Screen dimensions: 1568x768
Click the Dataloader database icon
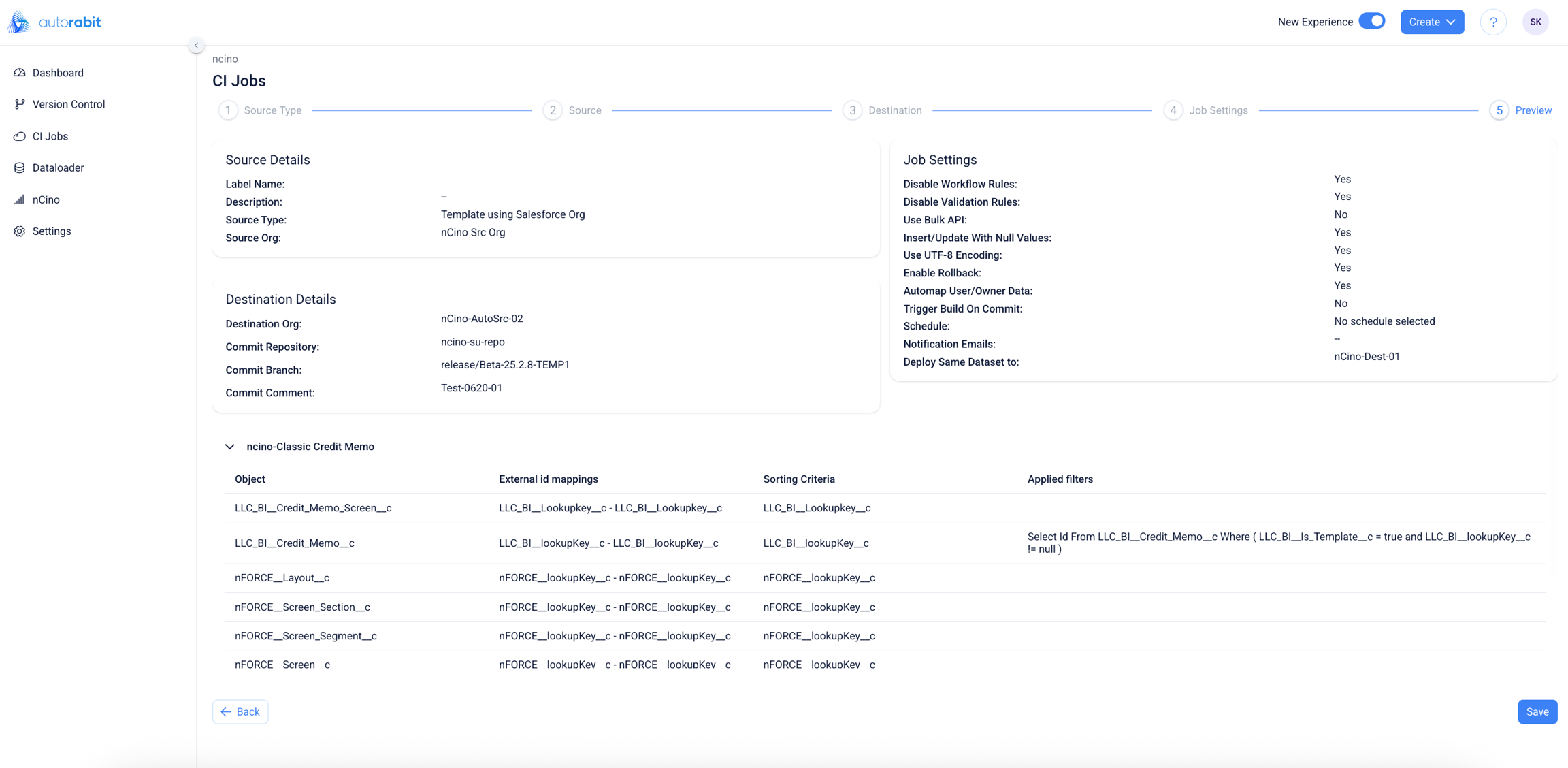[x=20, y=167]
